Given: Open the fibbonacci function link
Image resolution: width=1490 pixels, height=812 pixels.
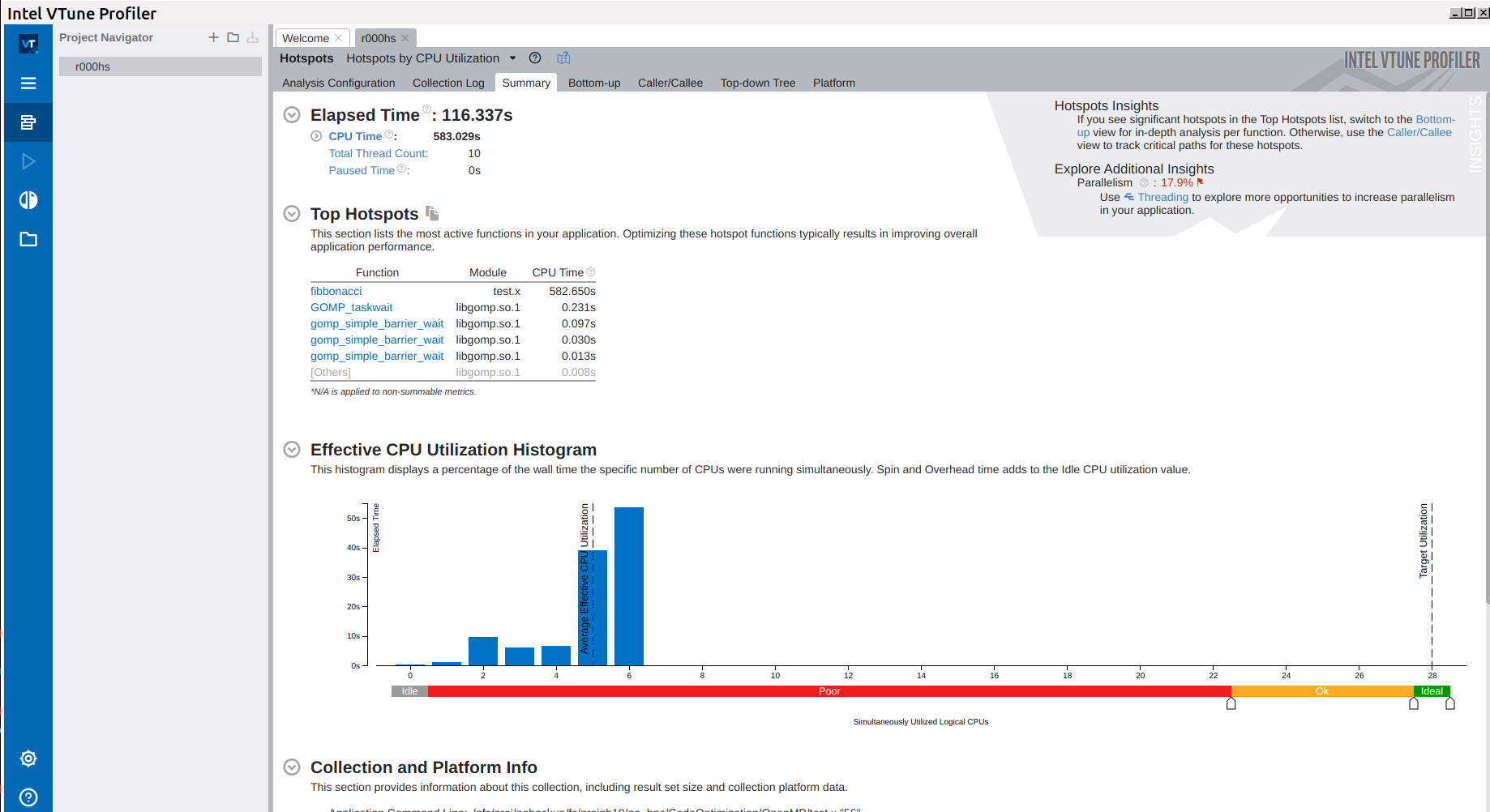Looking at the screenshot, I should [336, 291].
